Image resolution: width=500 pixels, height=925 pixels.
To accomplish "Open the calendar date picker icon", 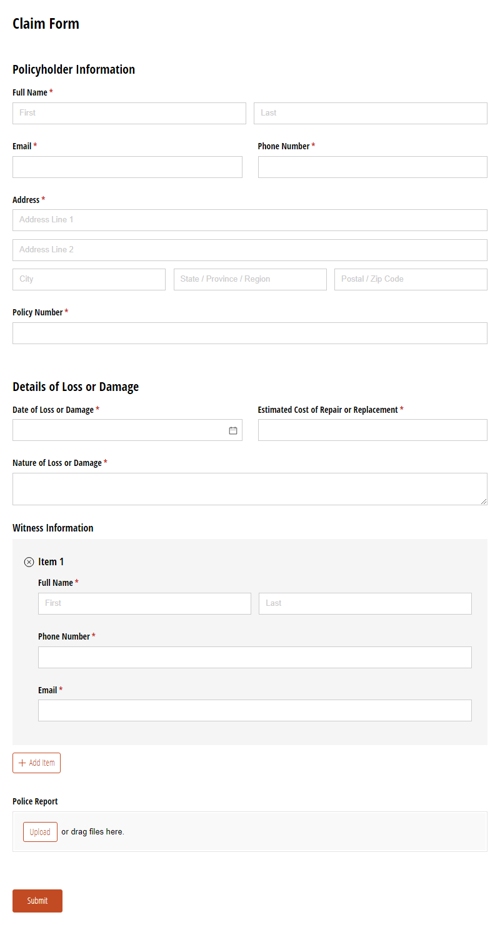I will 233,431.
